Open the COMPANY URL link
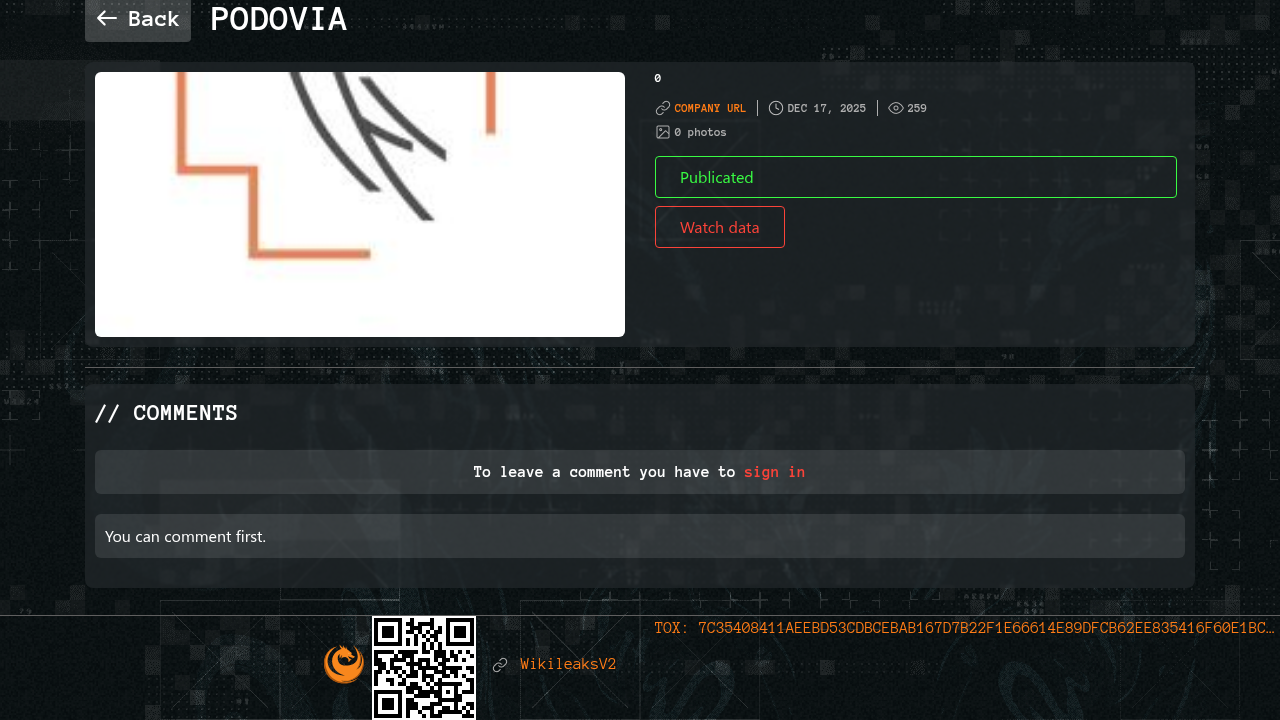This screenshot has height=720, width=1280. (x=710, y=108)
